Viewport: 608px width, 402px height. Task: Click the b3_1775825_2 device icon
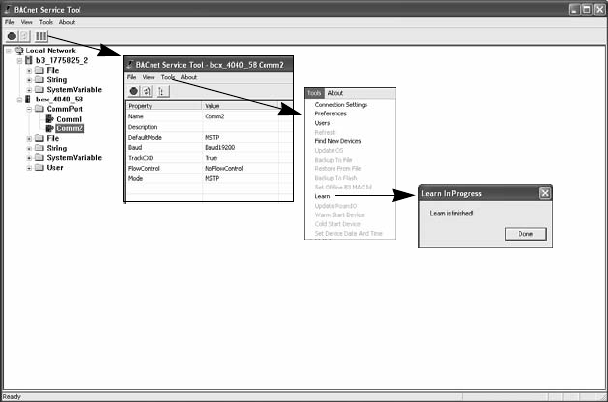[x=28, y=60]
